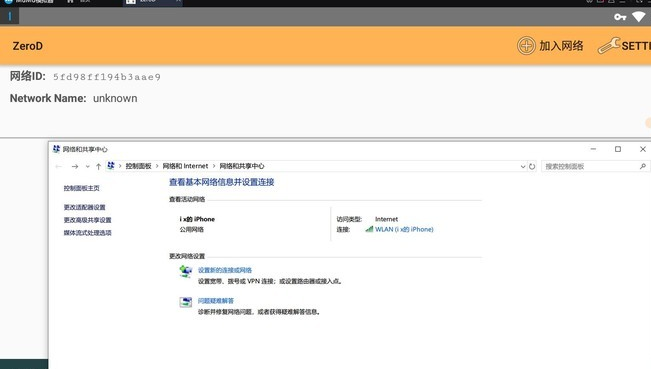Image resolution: width=651 pixels, height=369 pixels.
Task: Select 网络和共享中心 breadcrumb
Action: point(242,166)
